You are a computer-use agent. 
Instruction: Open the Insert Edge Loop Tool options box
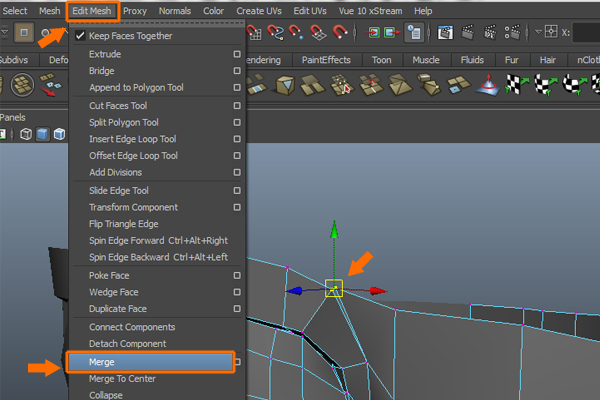coord(237,139)
